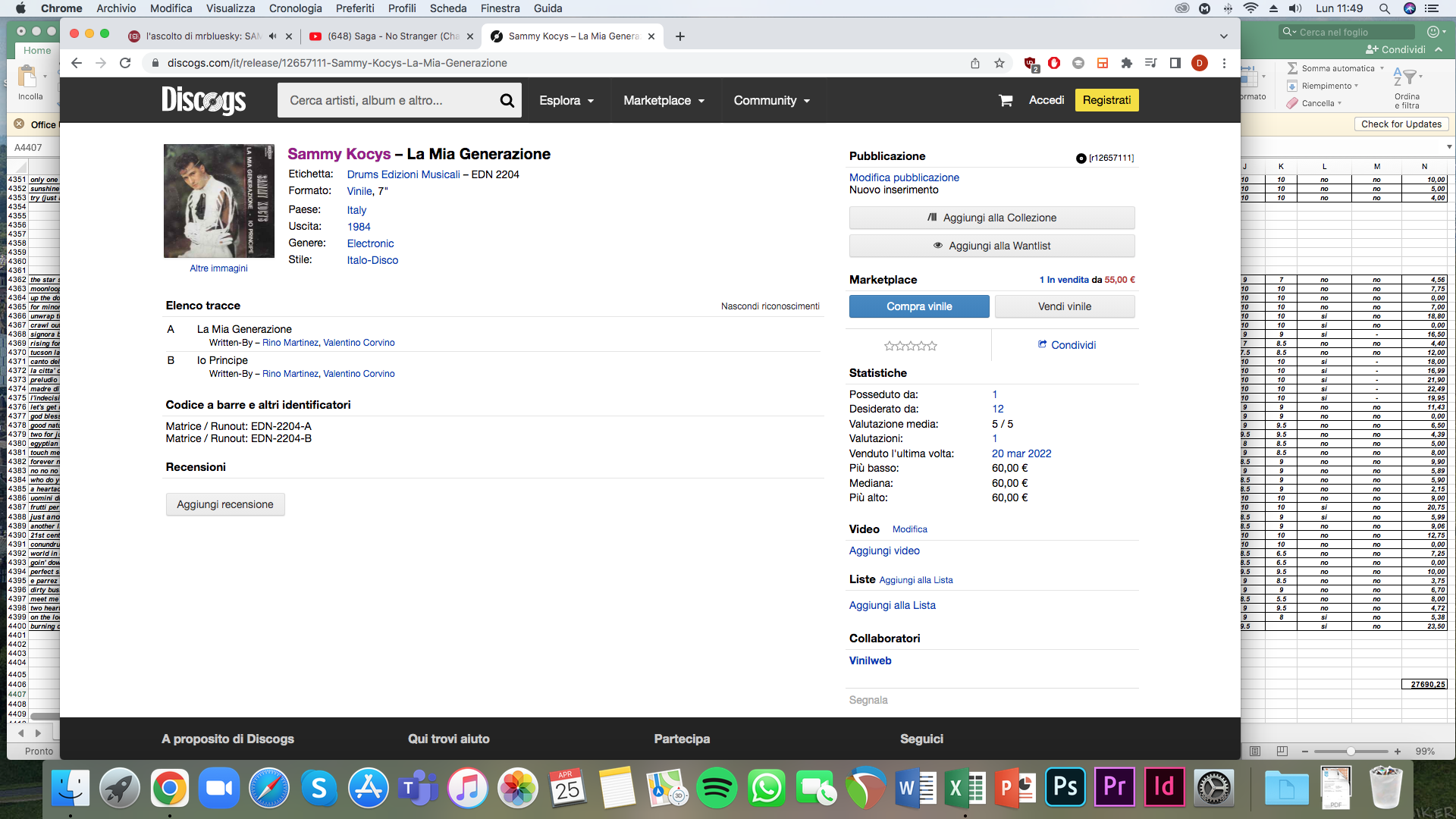Open System Preferences from the Dock
The height and width of the screenshot is (819, 1456).
(x=1214, y=789)
